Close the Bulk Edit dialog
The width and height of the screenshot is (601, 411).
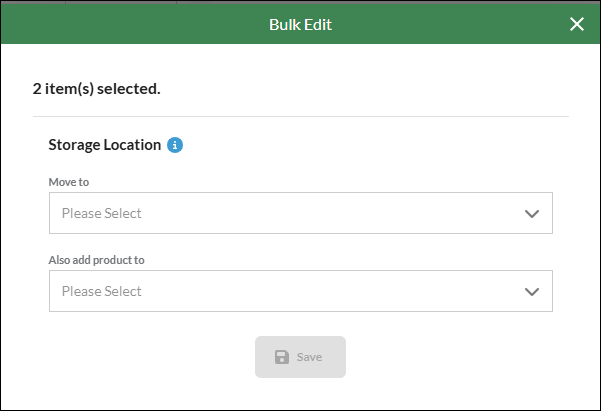(x=576, y=24)
